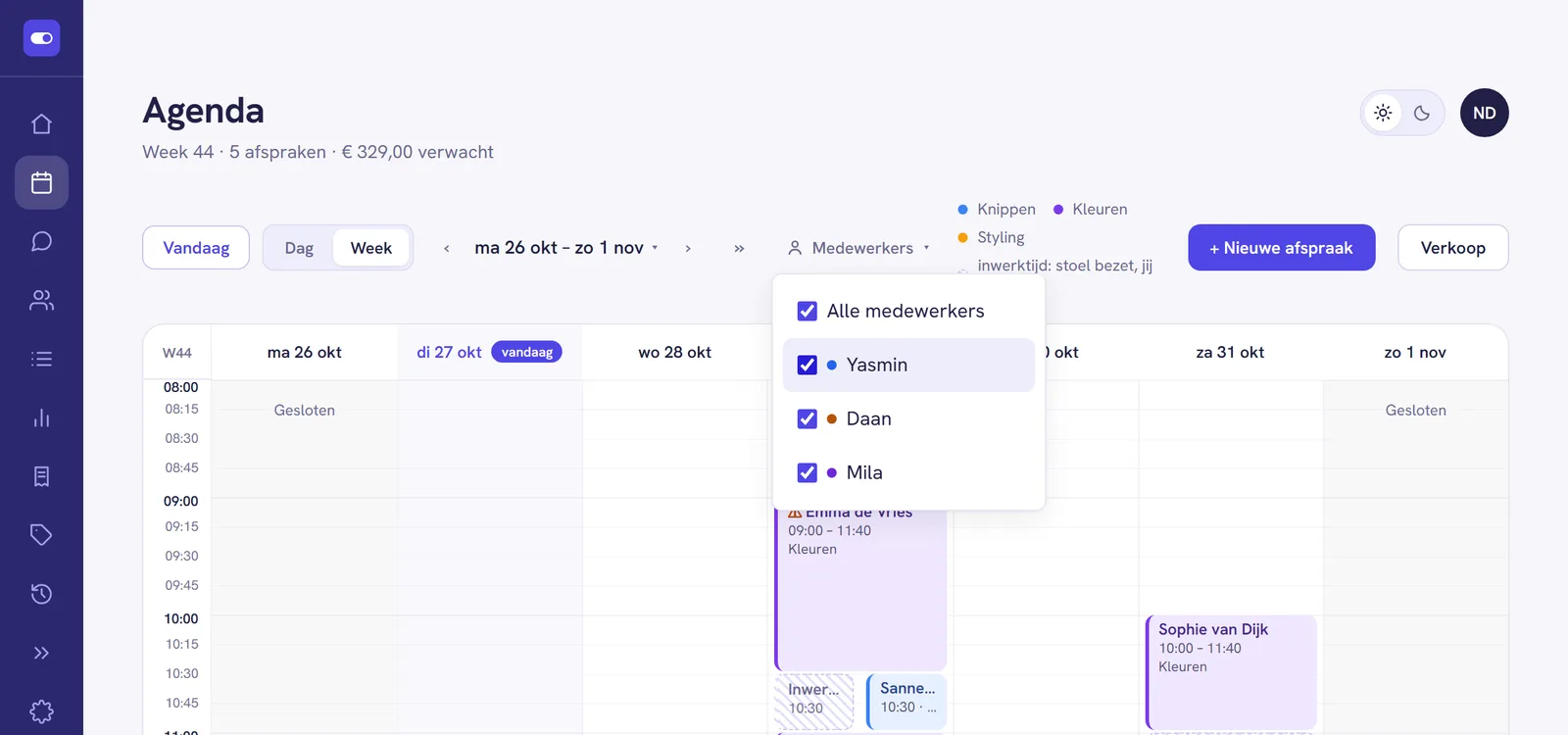The height and width of the screenshot is (735, 1568).
Task: Jump forward with double arrow
Action: 739,248
